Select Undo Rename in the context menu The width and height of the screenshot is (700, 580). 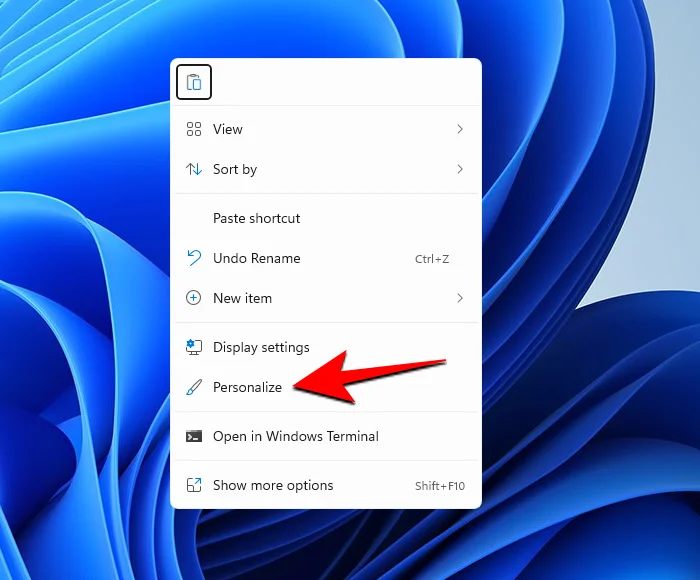pos(326,258)
